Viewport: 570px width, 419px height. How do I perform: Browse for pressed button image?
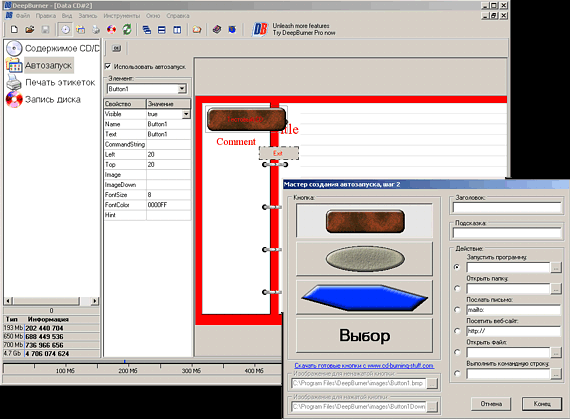pos(432,407)
